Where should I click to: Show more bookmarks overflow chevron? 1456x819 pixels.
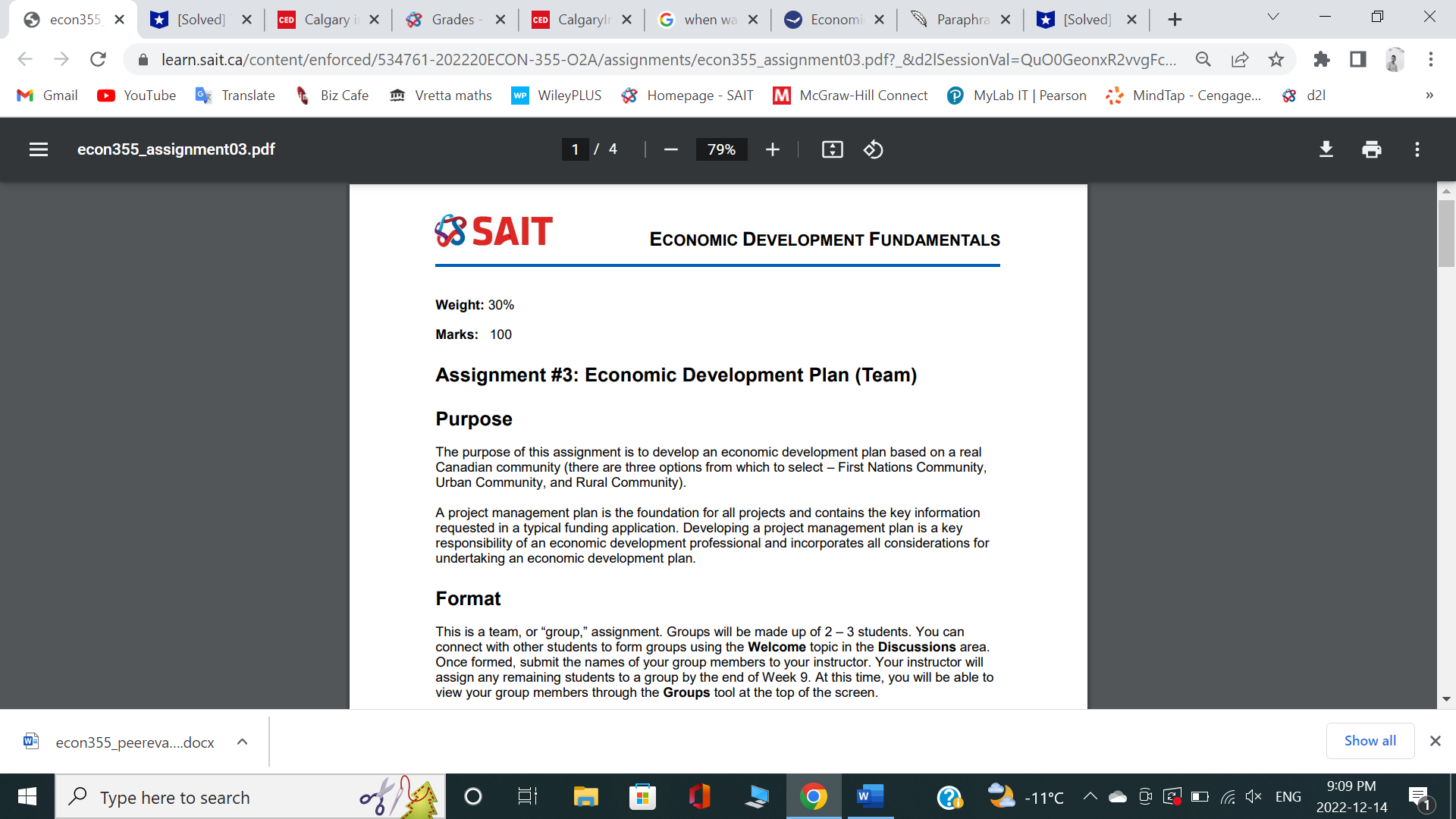pyautogui.click(x=1429, y=96)
